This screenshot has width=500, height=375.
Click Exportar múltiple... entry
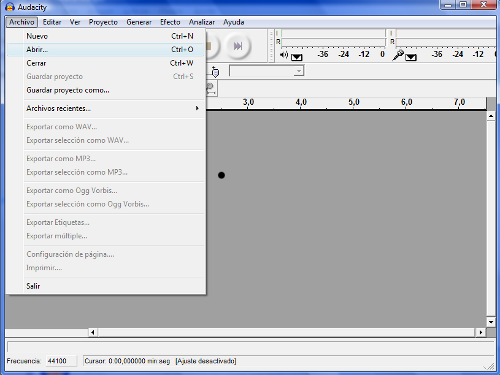tap(106, 236)
